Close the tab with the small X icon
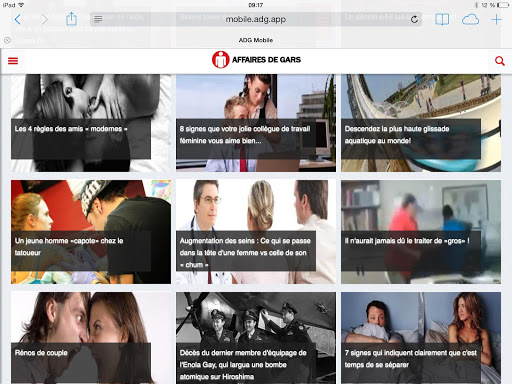Viewport: 512px width, 384px height. click(x=7, y=40)
